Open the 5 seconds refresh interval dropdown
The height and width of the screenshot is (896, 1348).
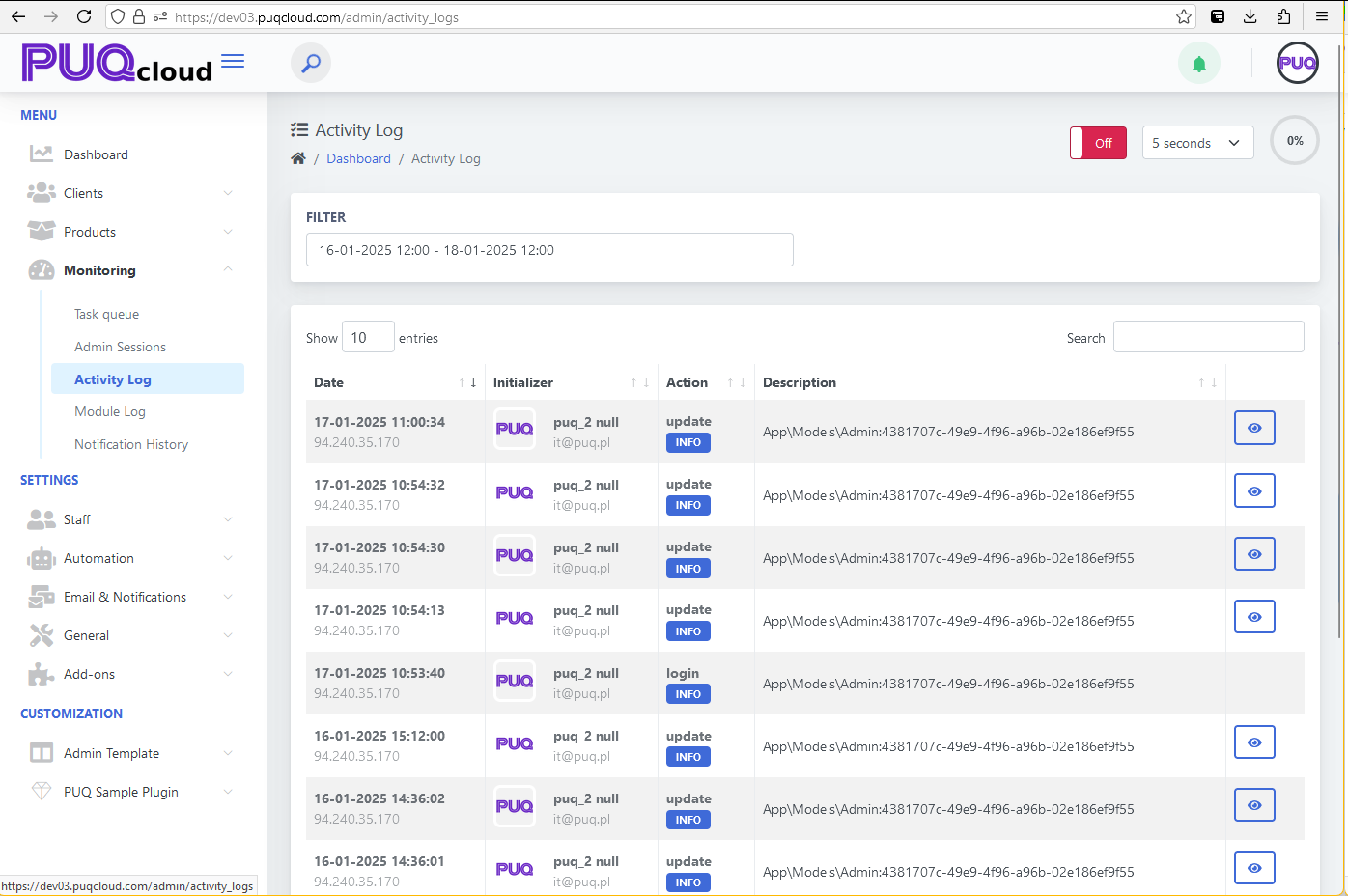click(x=1197, y=143)
